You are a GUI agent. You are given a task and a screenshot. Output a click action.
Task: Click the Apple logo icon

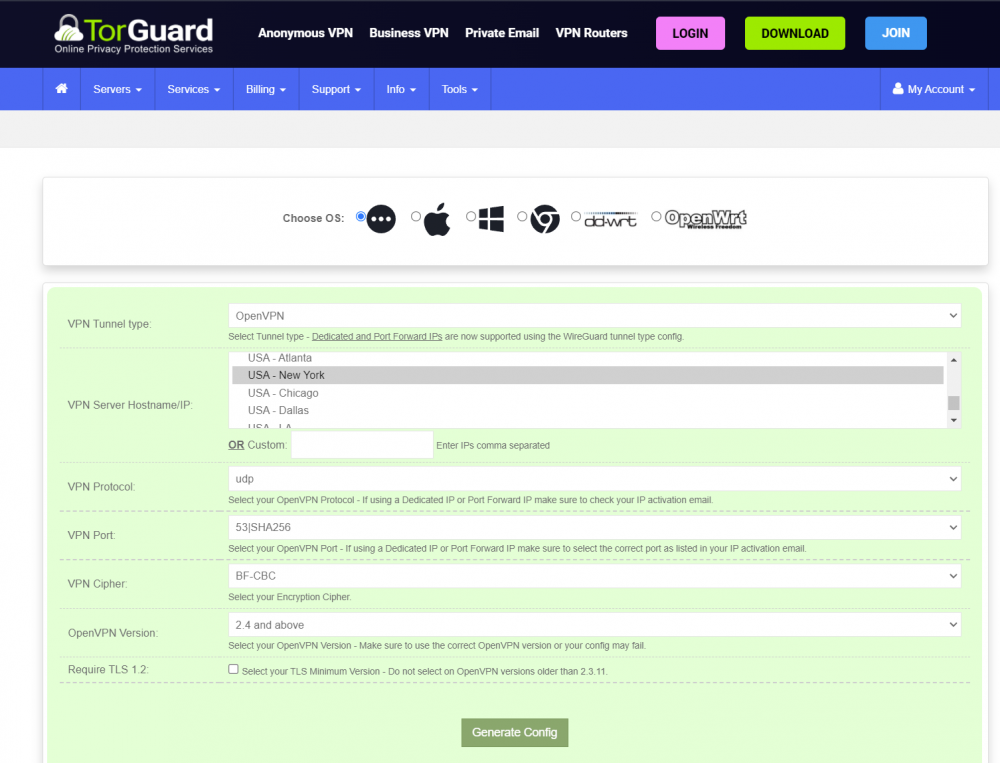(437, 219)
